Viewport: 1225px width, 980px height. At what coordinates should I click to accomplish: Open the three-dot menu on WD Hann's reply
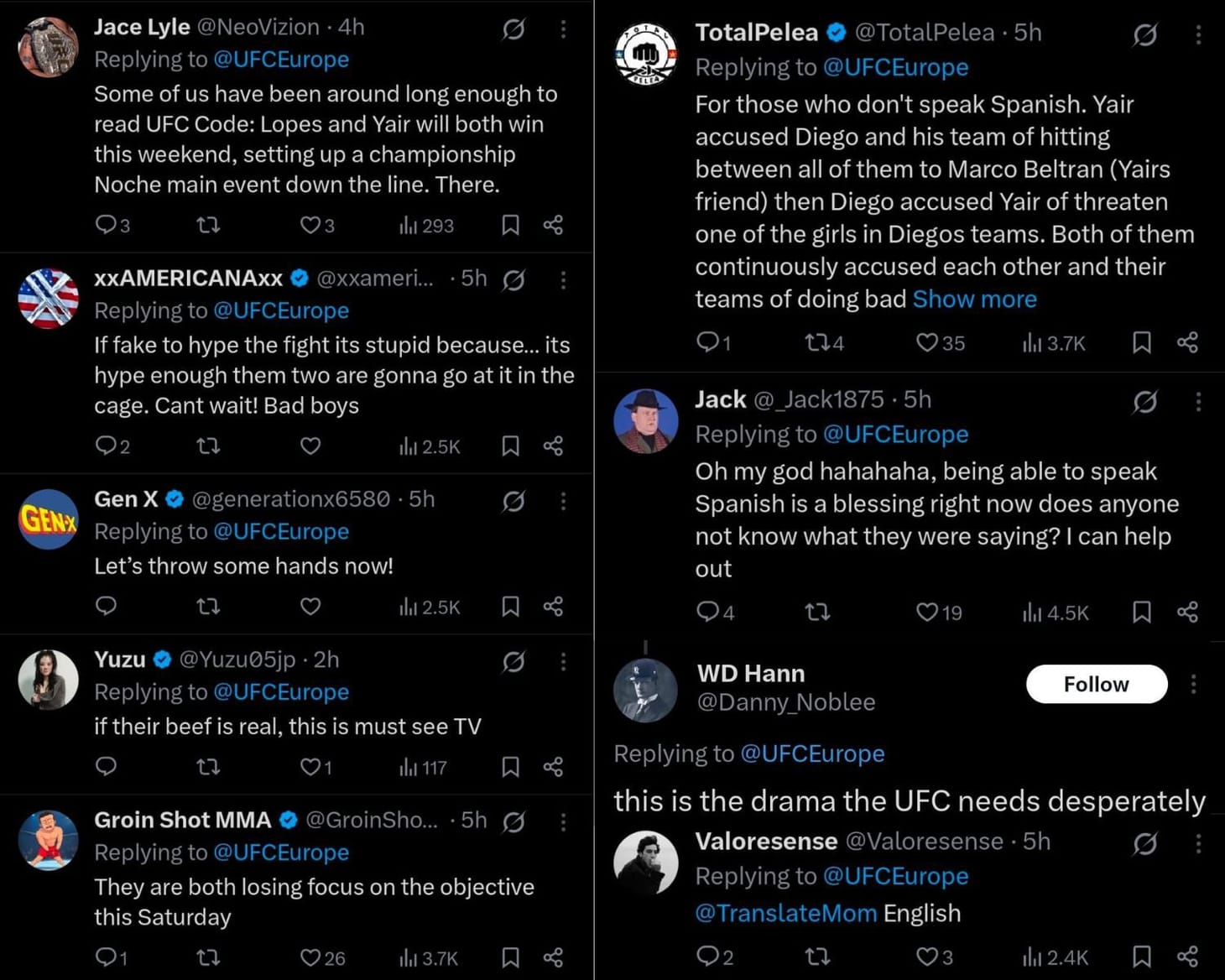1195,685
